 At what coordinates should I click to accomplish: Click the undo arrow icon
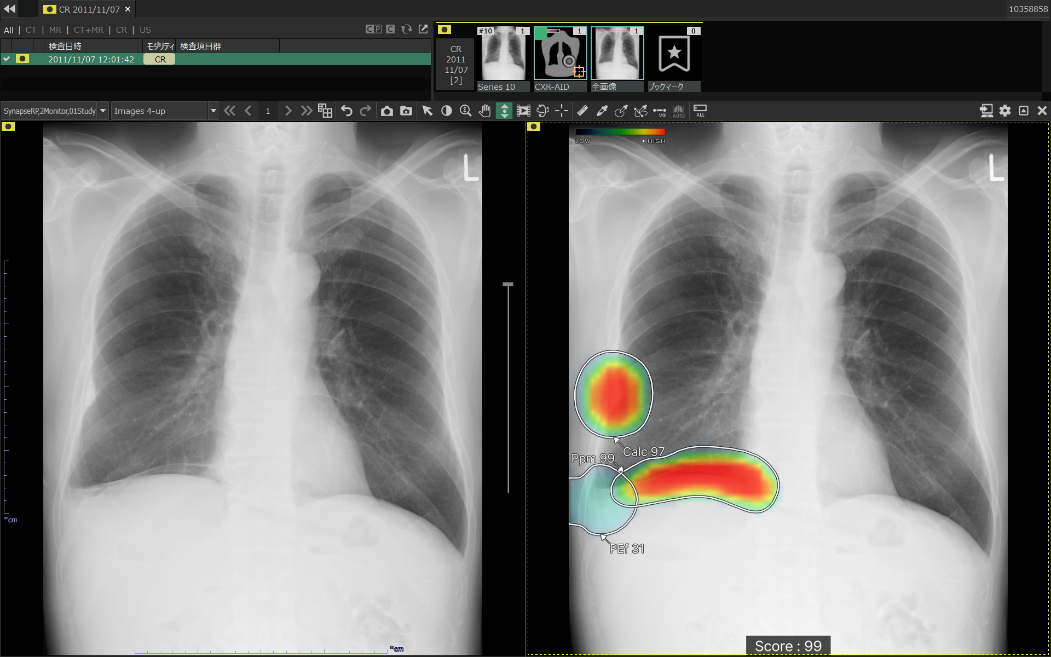tap(347, 110)
